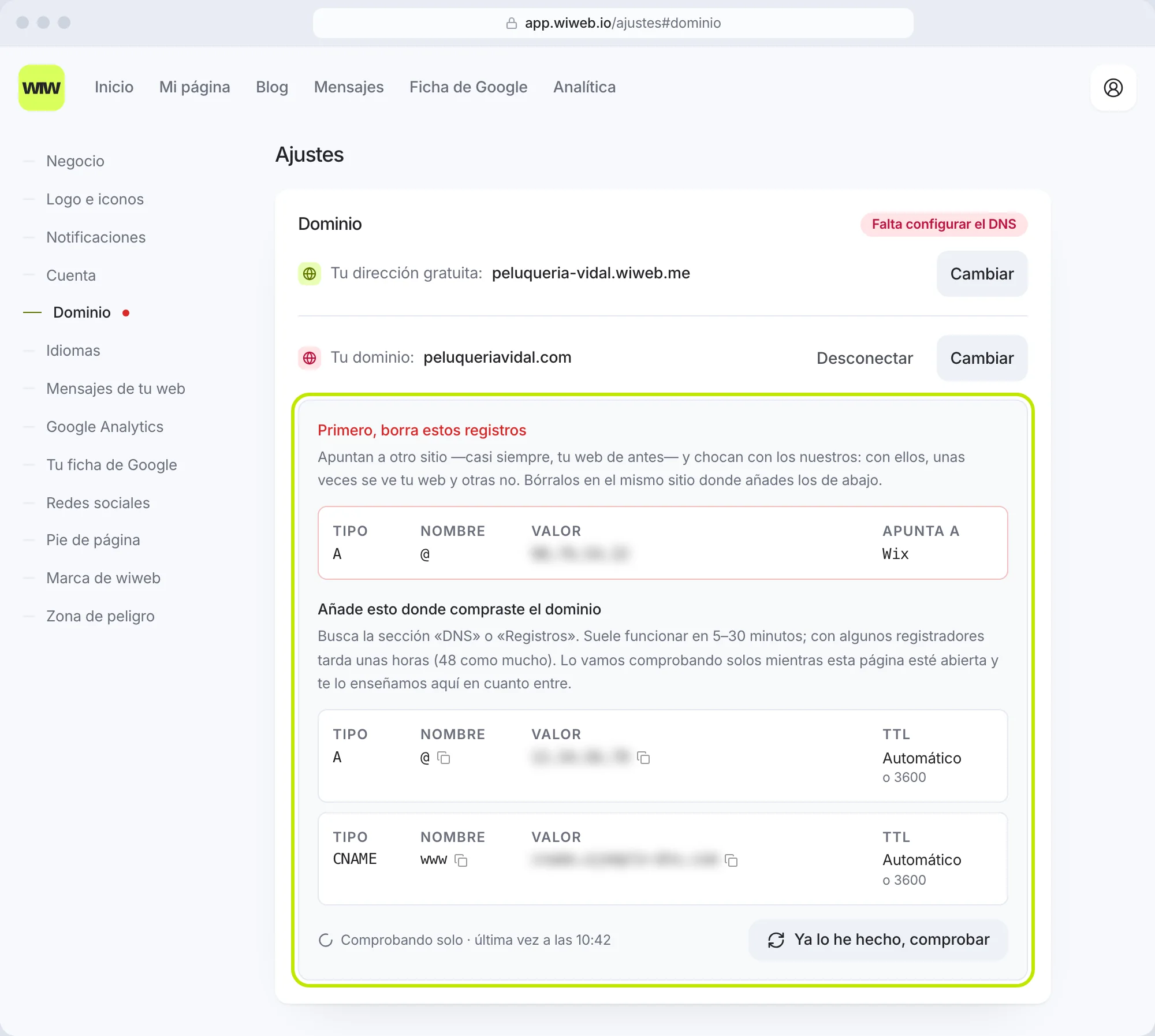
Task: Copy the @ name in the A record
Action: pyautogui.click(x=444, y=758)
